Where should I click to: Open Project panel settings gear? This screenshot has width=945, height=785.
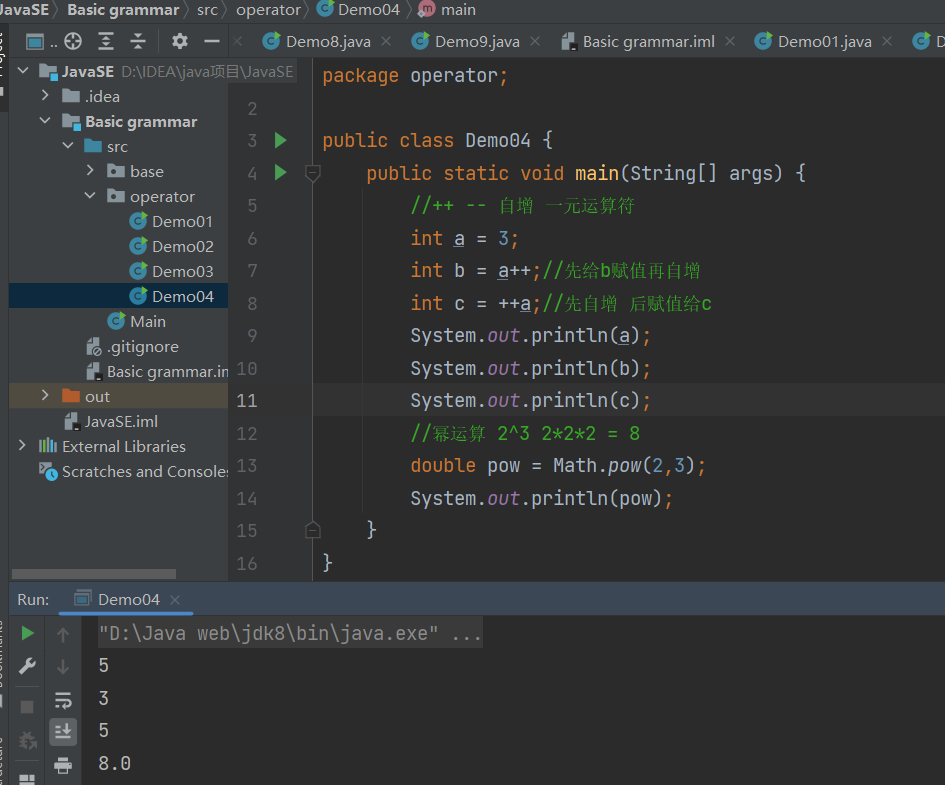coord(180,41)
